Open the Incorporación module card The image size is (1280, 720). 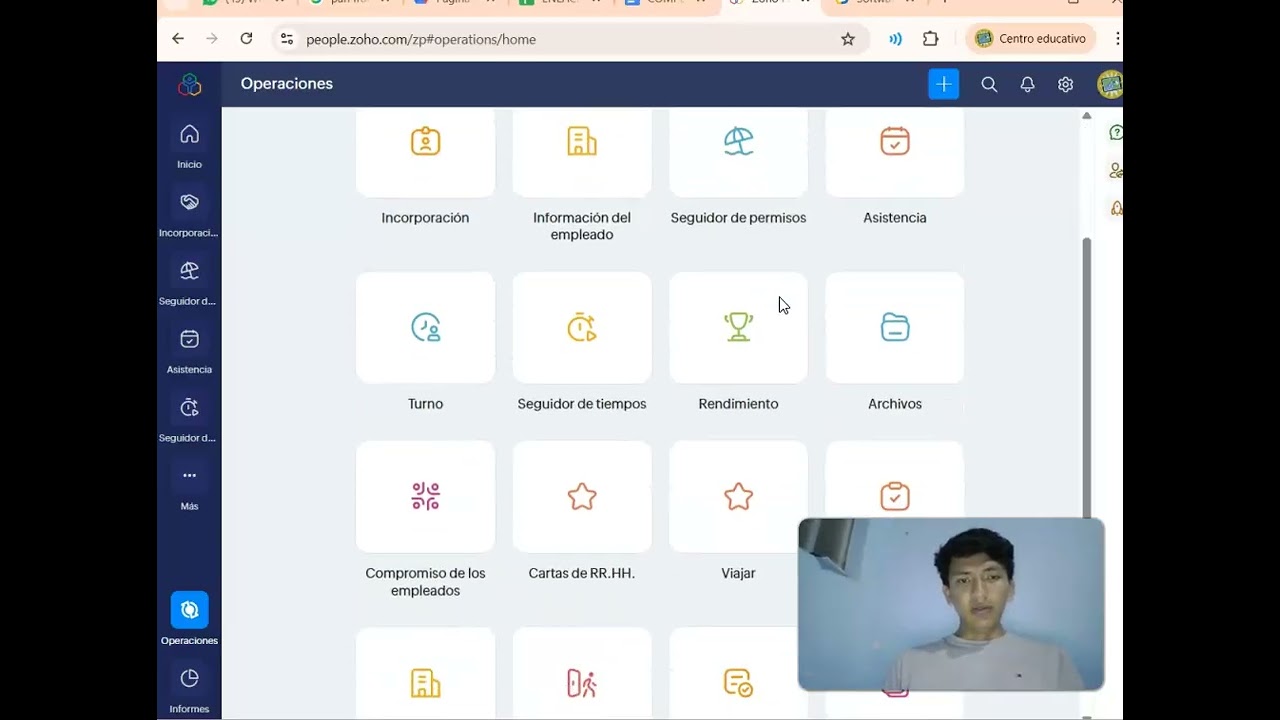pyautogui.click(x=425, y=153)
